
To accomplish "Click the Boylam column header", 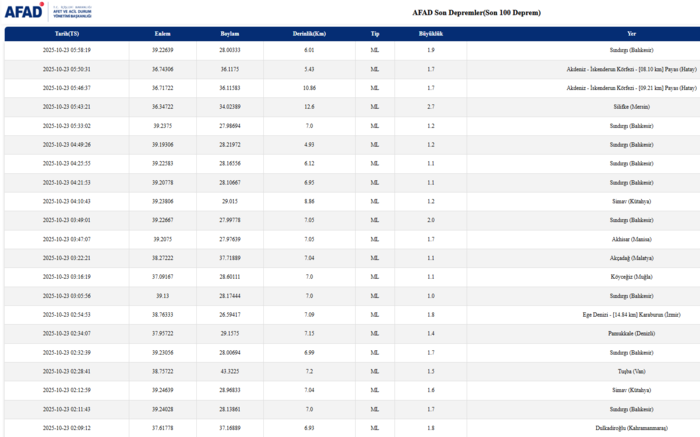I will coord(230,33).
